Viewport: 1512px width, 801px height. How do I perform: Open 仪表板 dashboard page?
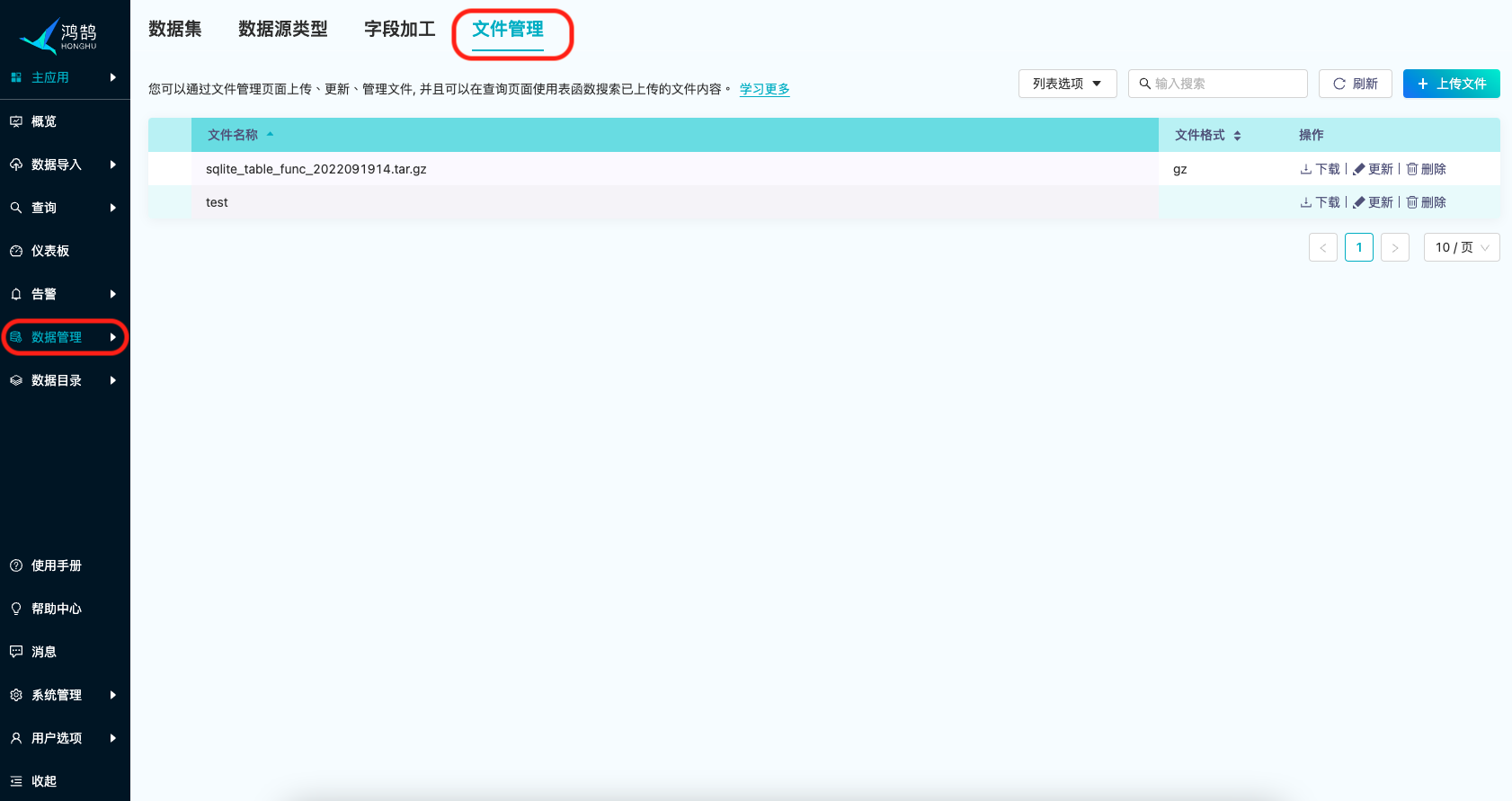50,251
